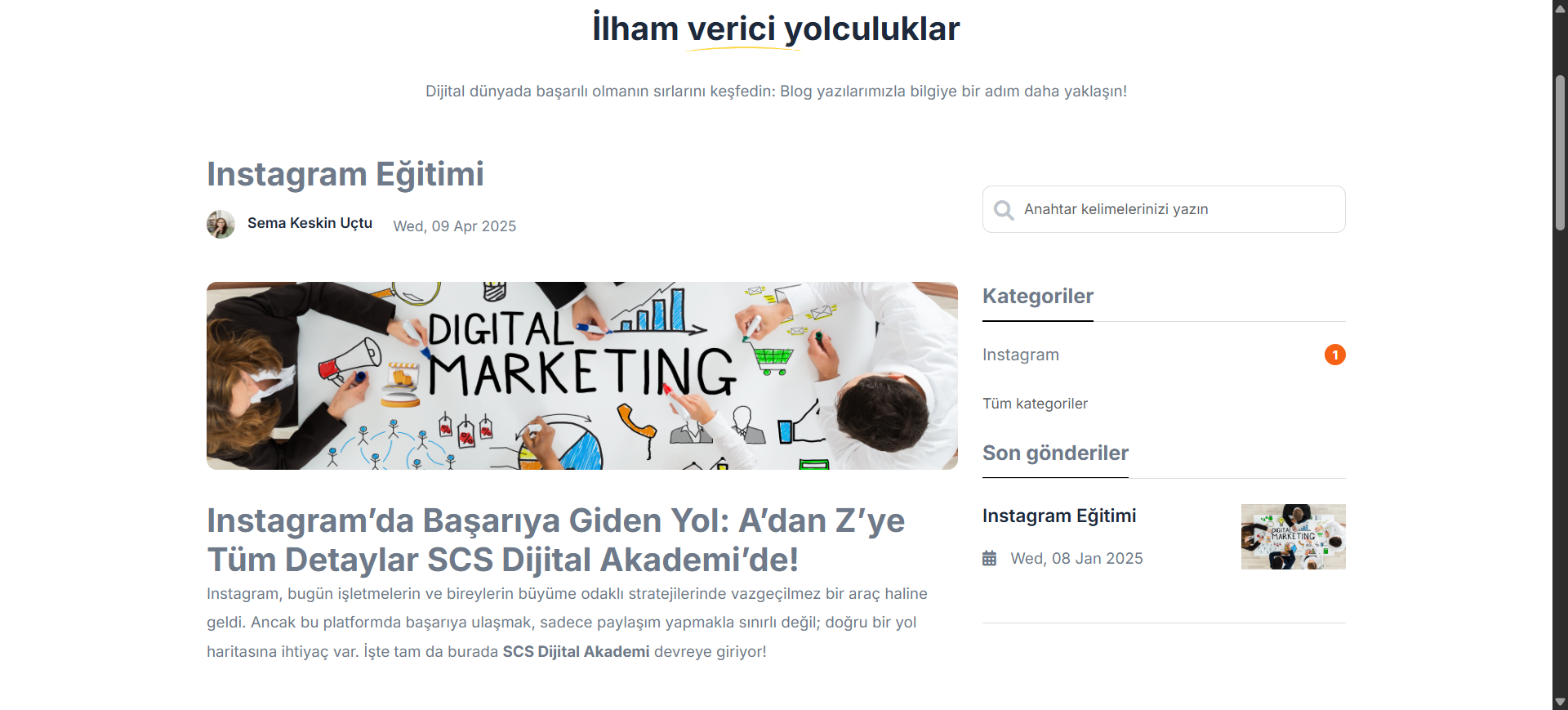Click the post date Wed, 09 Apr 2025
This screenshot has width=1568, height=710.
455,226
